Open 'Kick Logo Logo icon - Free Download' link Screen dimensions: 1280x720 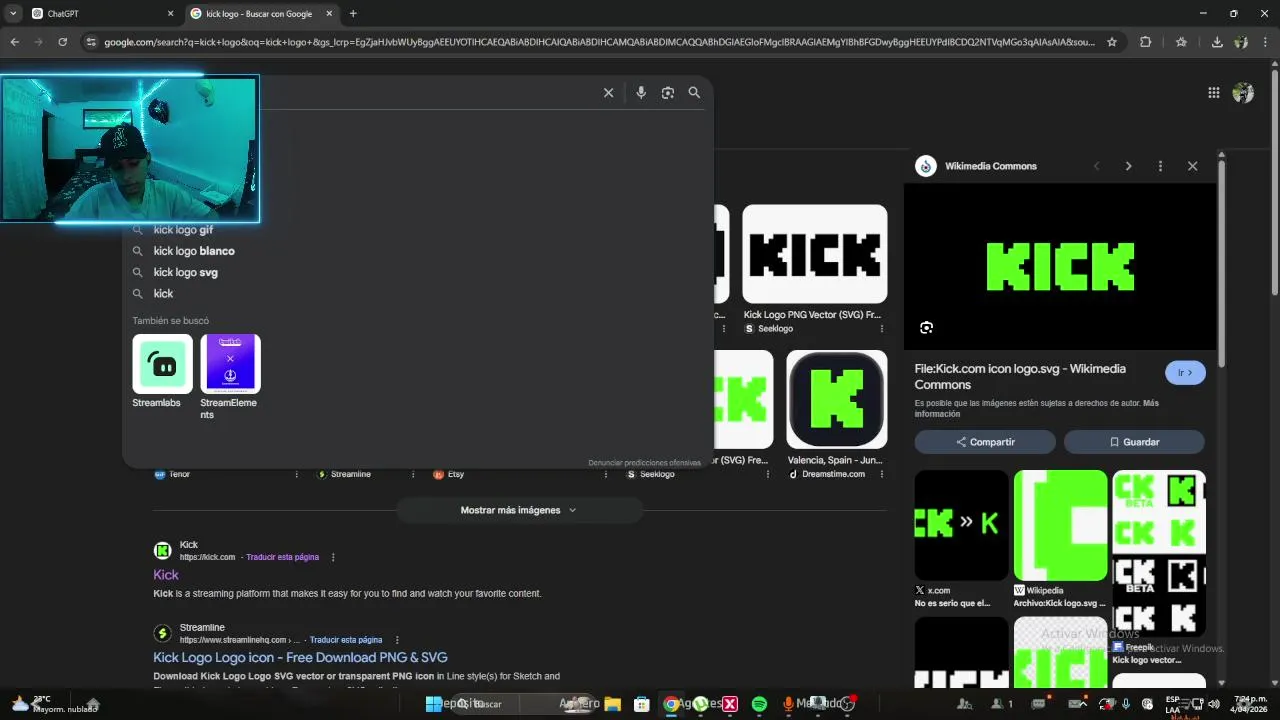tap(300, 657)
